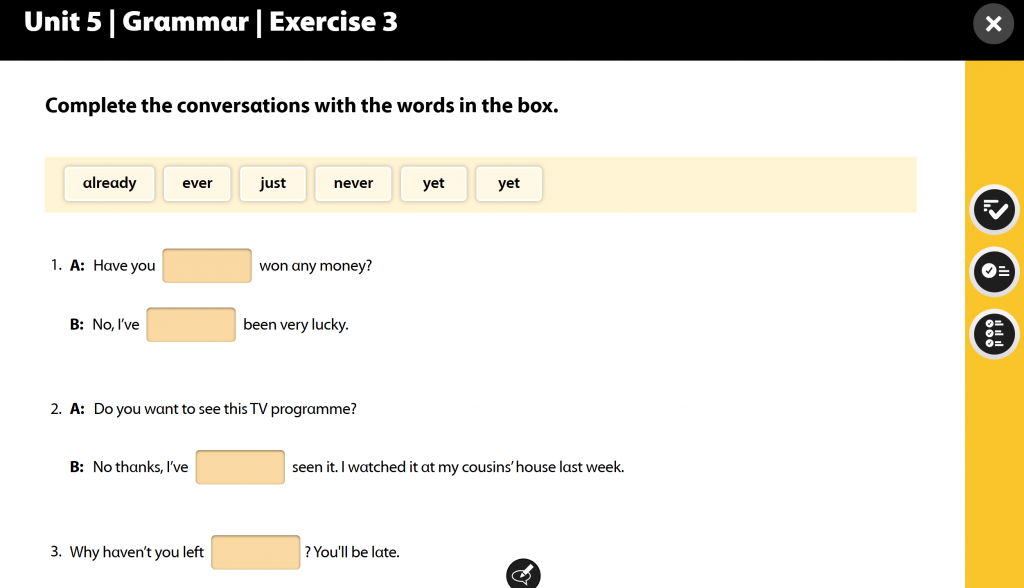Pick the 'just' word tile
1024x588 pixels.
coord(273,184)
